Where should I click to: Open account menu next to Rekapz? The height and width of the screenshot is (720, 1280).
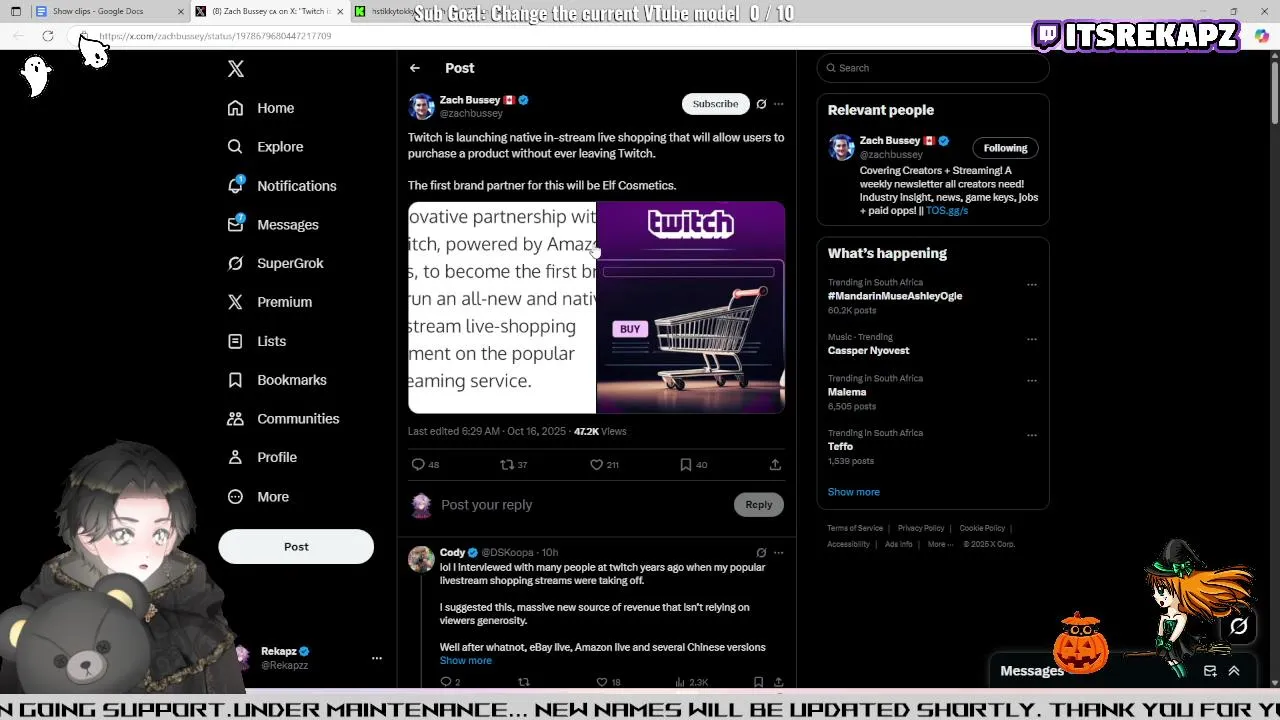(377, 658)
